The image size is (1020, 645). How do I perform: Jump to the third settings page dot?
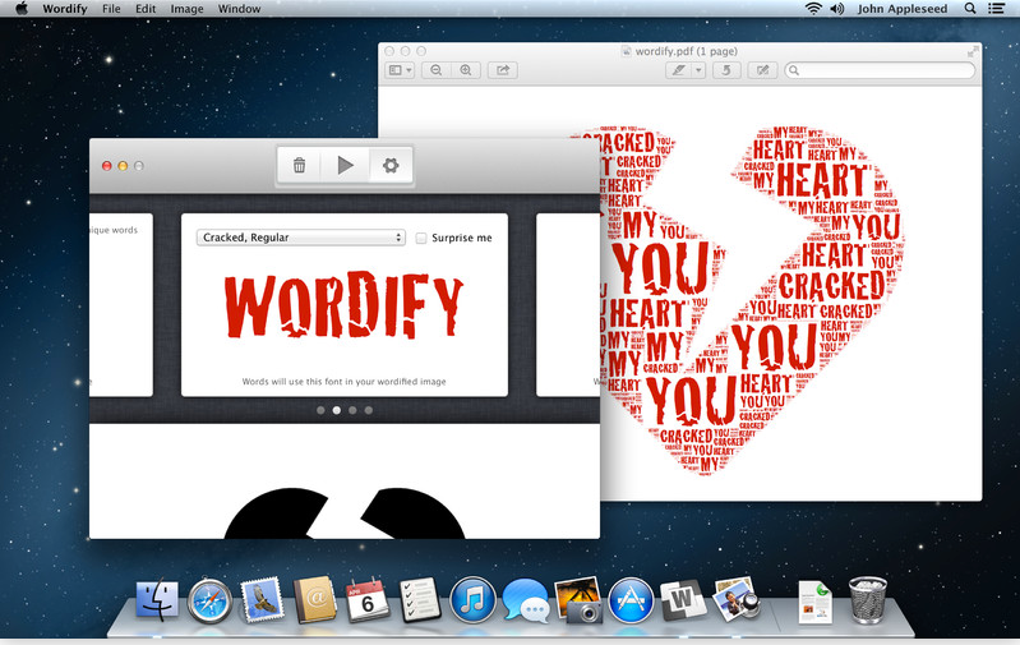(x=353, y=410)
